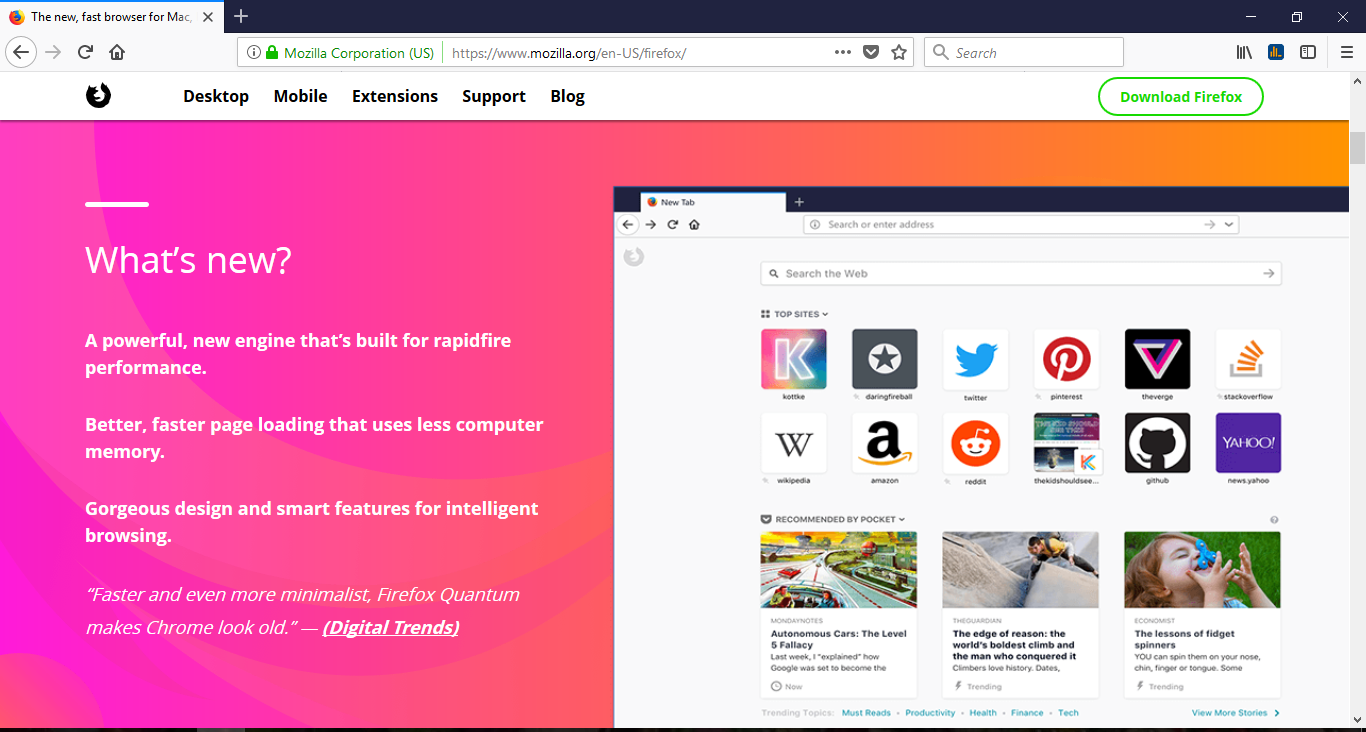Select the Support menu item

coord(494,95)
